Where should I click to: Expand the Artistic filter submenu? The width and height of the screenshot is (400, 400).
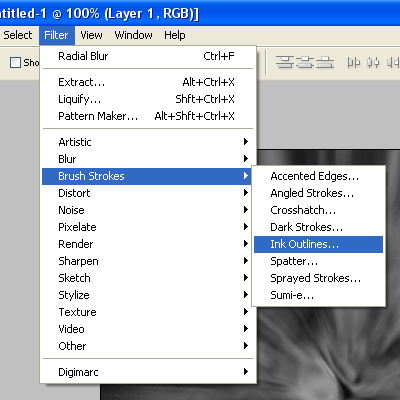148,142
